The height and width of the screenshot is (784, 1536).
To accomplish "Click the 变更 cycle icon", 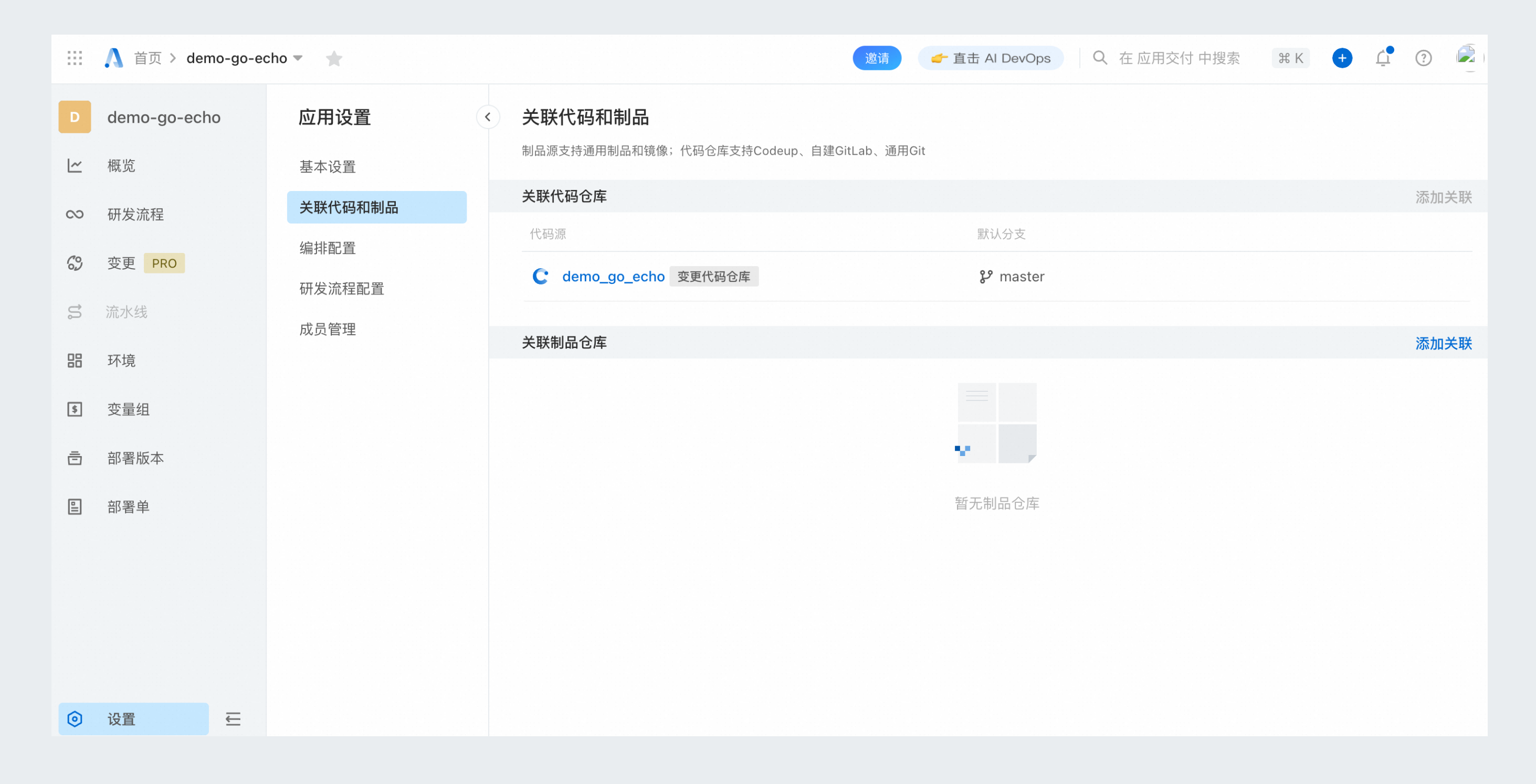I will (x=75, y=263).
